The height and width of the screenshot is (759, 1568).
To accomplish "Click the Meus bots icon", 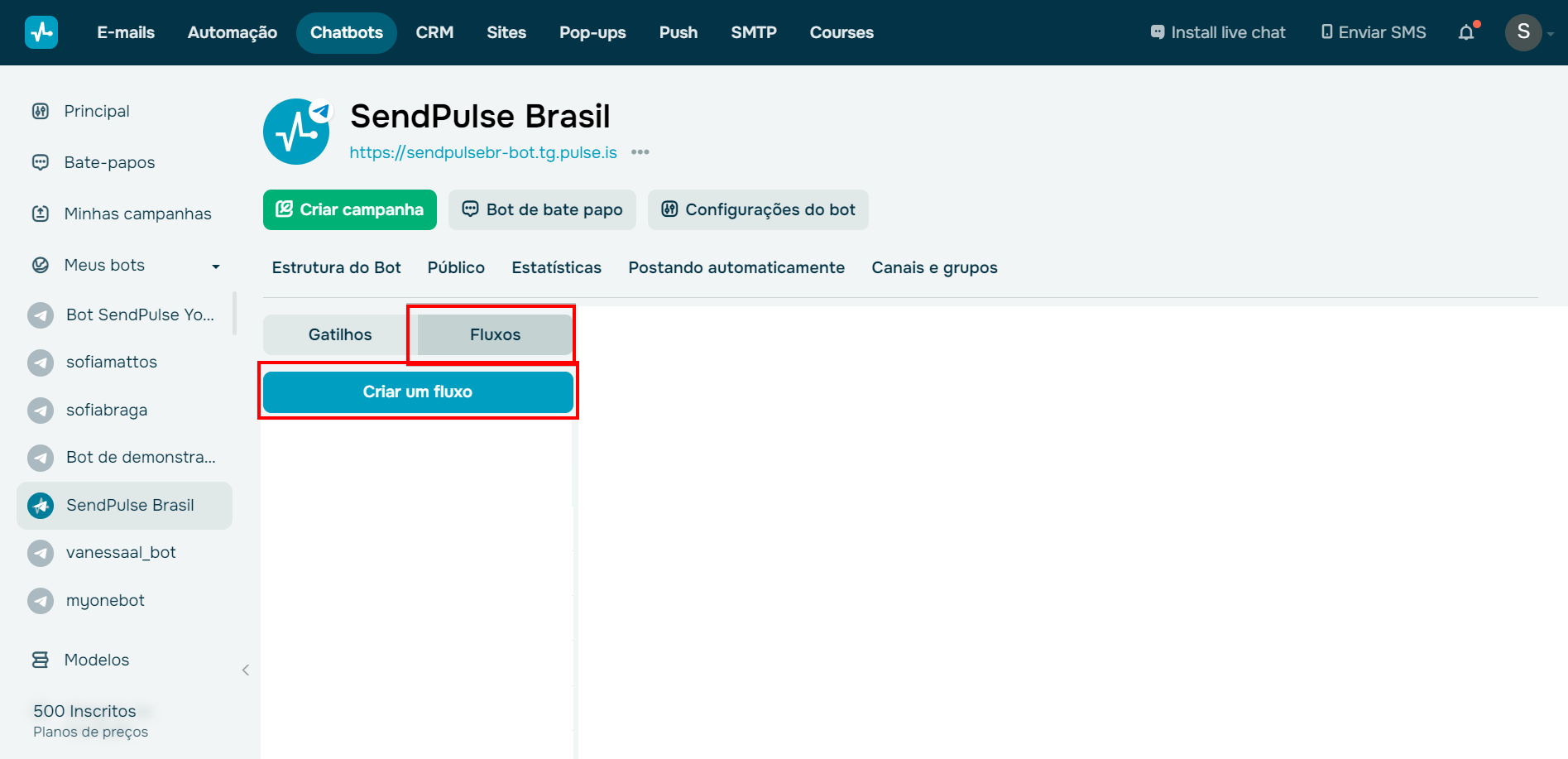I will click(x=41, y=265).
